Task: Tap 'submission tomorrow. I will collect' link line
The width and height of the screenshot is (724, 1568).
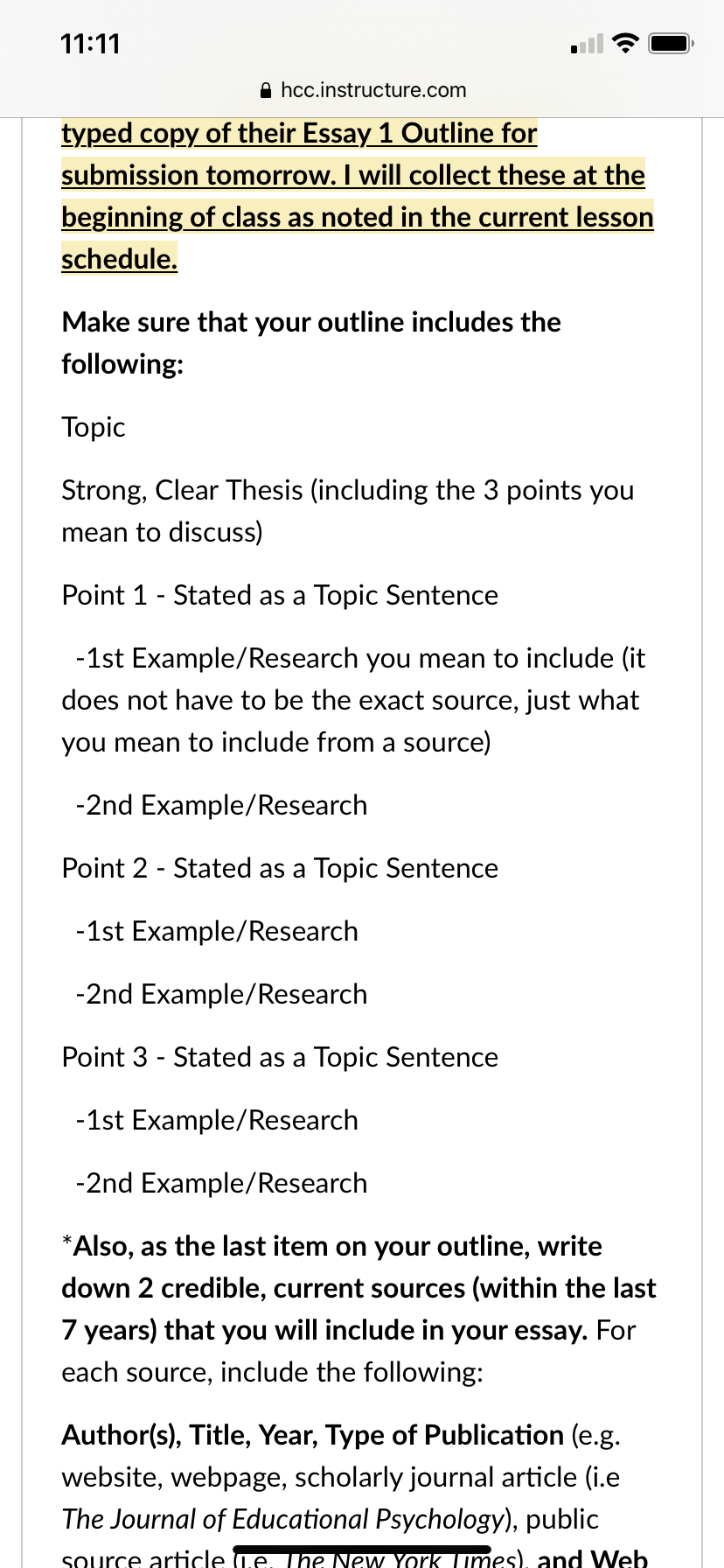Action: tap(353, 175)
